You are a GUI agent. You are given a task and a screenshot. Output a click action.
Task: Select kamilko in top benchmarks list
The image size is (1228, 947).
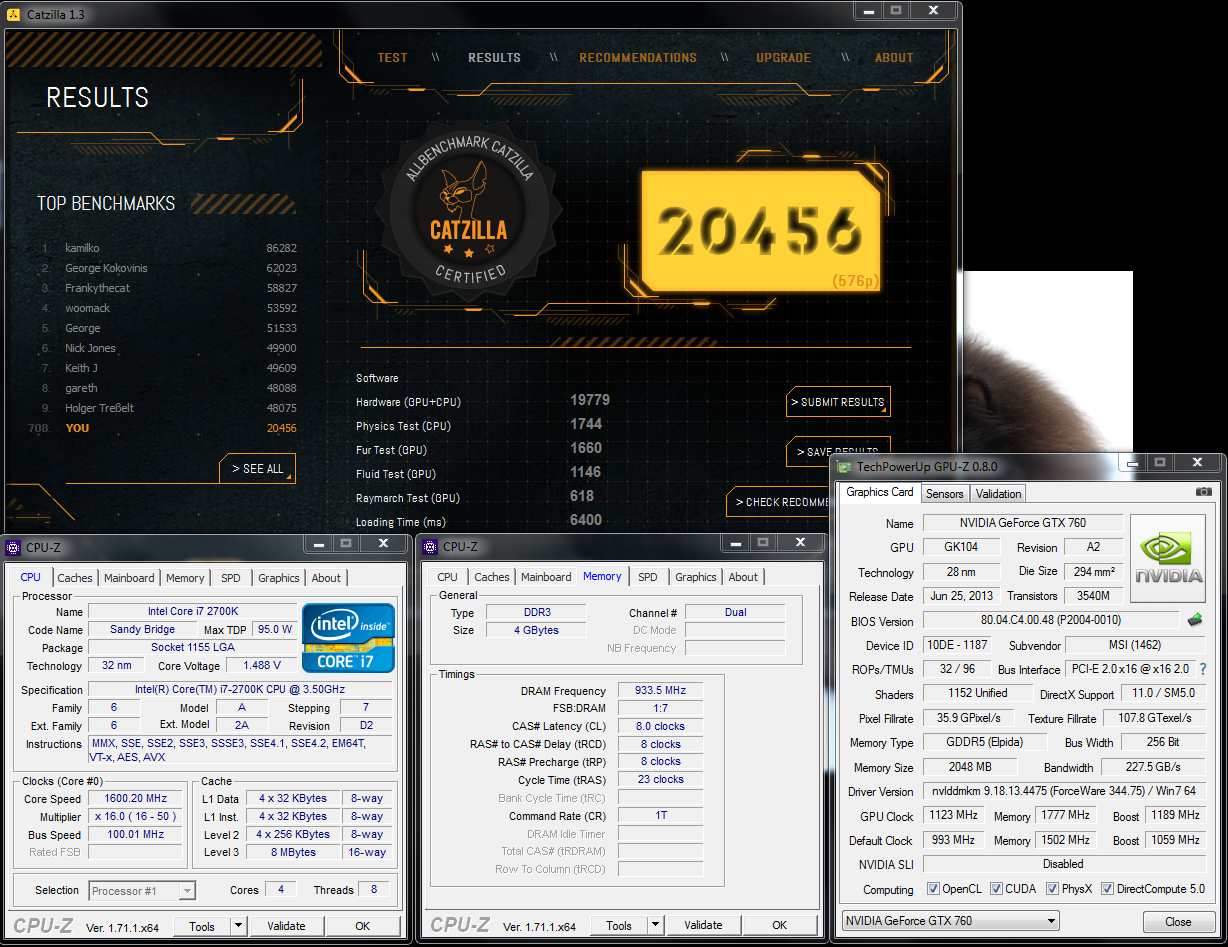pyautogui.click(x=82, y=248)
